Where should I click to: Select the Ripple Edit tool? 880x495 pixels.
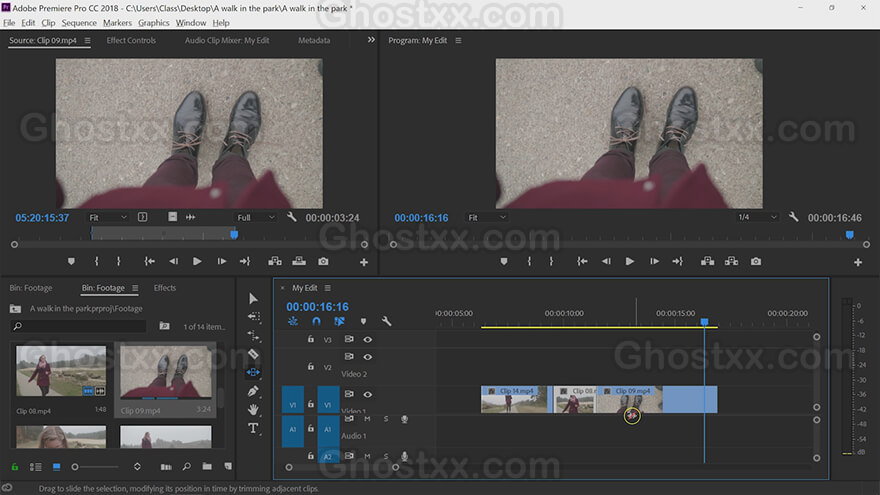click(x=254, y=336)
